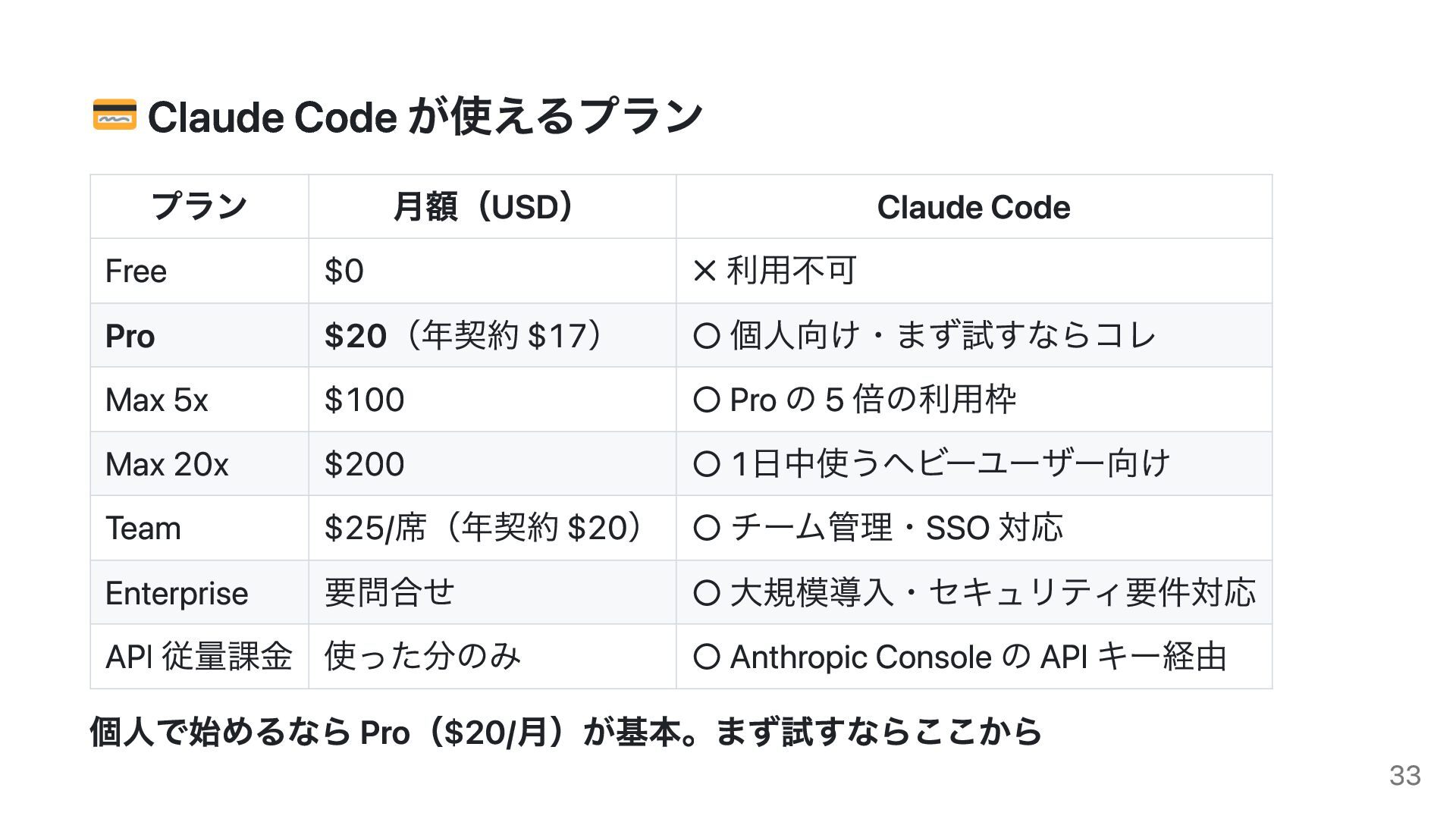This screenshot has width=1456, height=819.
Task: Click the bold Pro plan cell
Action: [199, 336]
